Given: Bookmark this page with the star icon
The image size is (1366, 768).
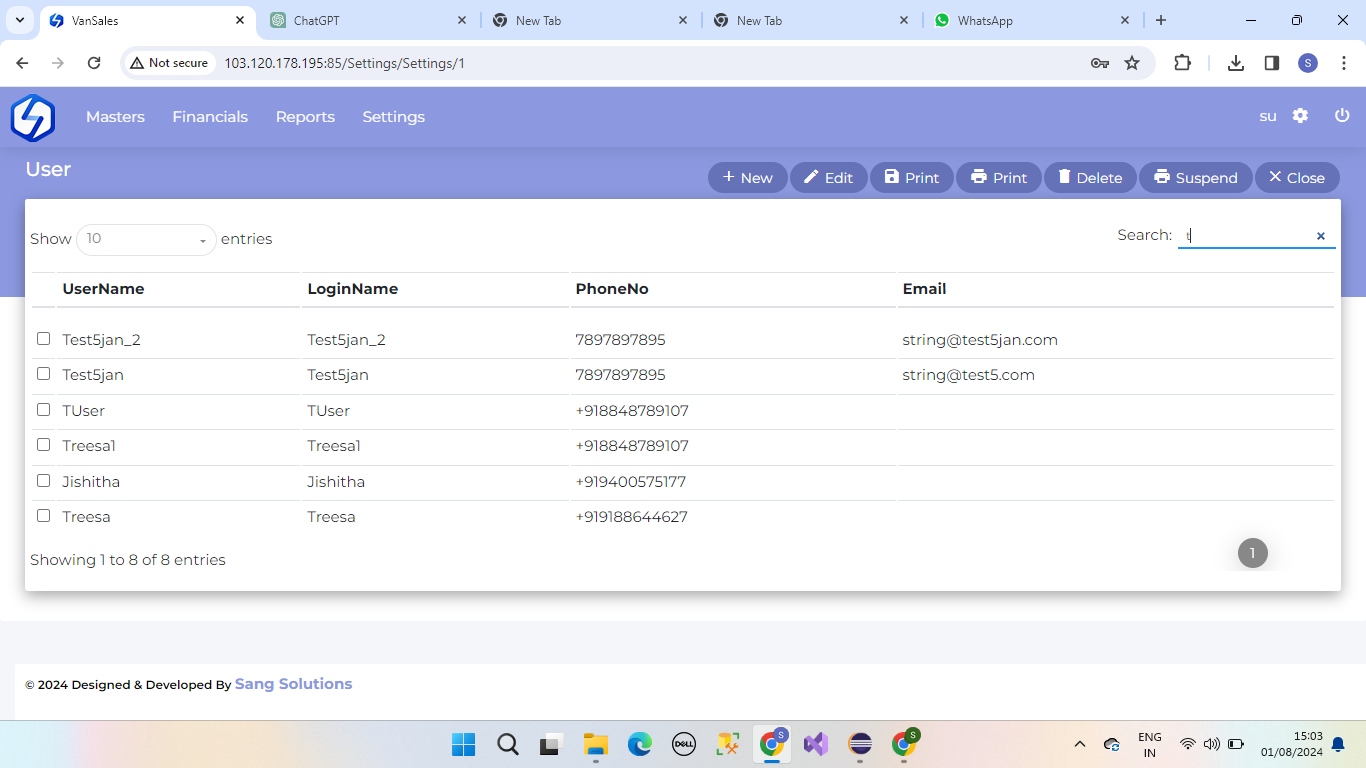Looking at the screenshot, I should pyautogui.click(x=1132, y=63).
